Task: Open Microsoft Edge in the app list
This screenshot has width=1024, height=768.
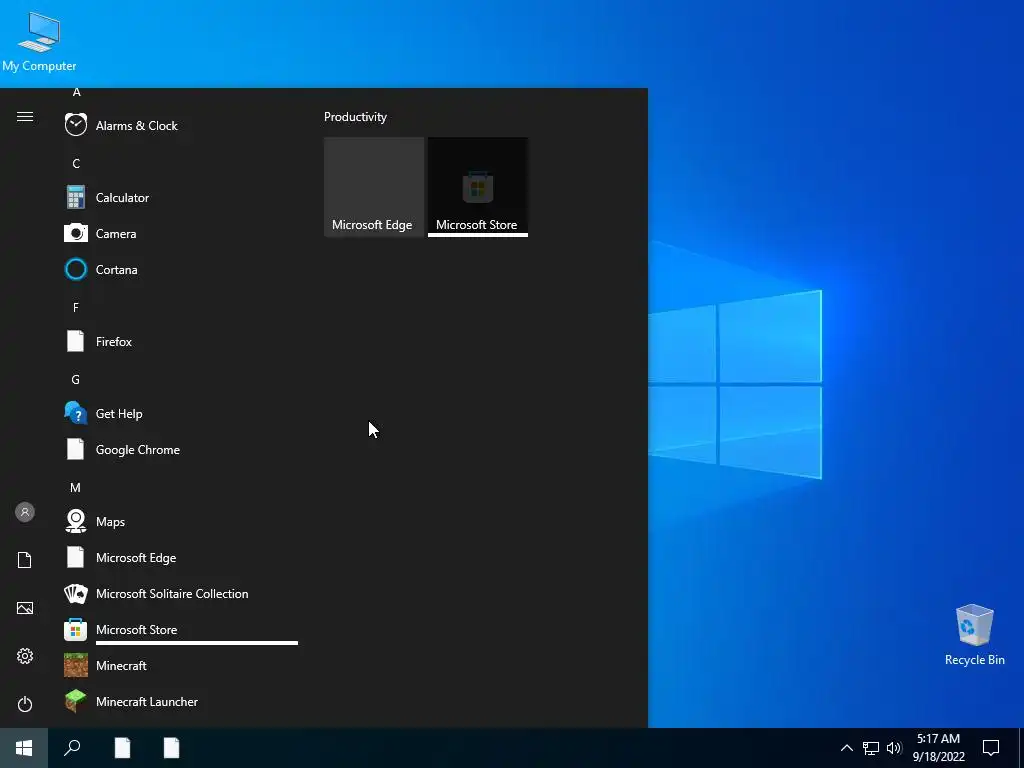Action: (x=181, y=557)
